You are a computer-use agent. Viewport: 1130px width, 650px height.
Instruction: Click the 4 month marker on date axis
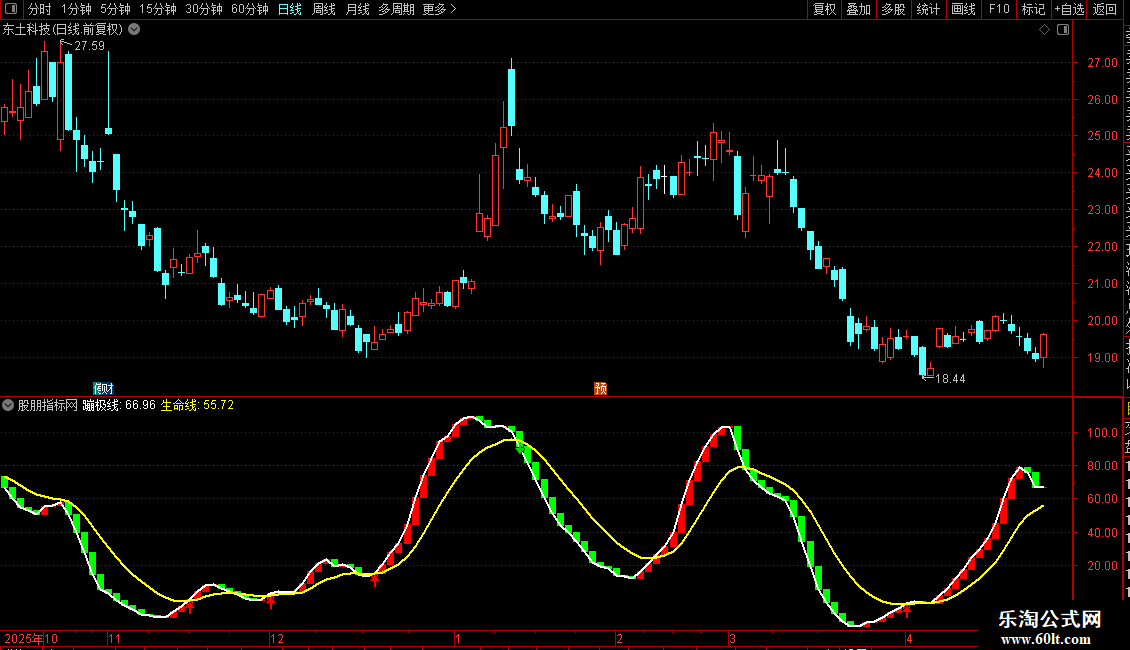(x=909, y=638)
